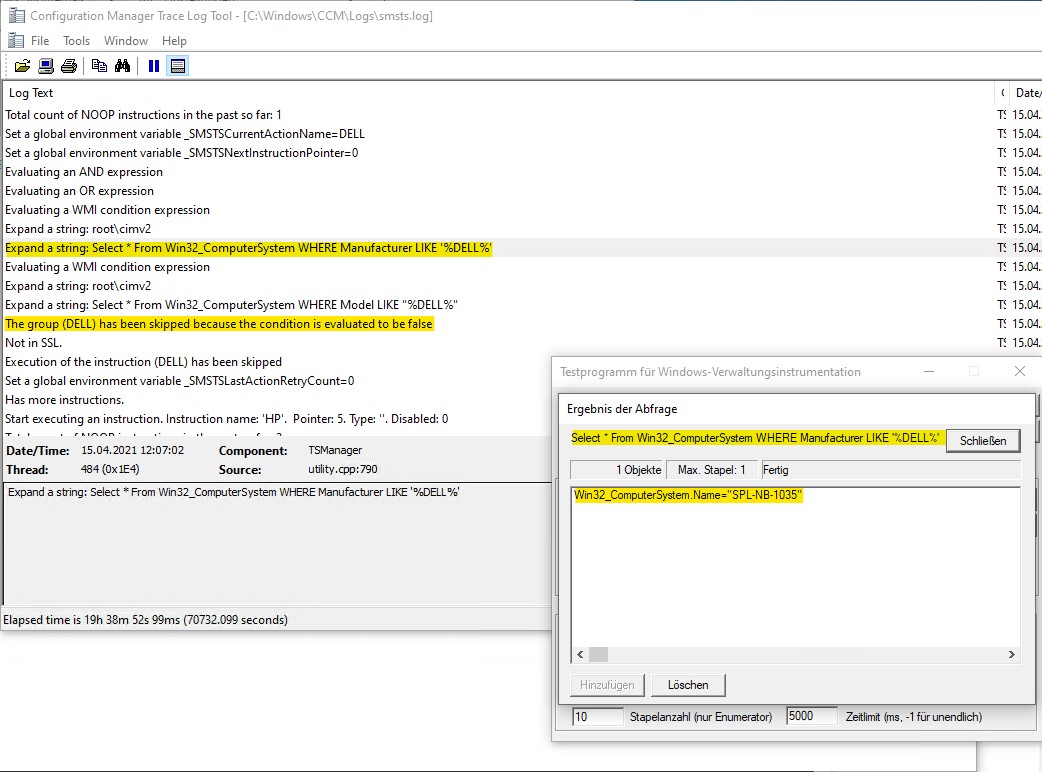This screenshot has width=1042, height=772.
Task: Open the Window menu
Action: pos(126,41)
